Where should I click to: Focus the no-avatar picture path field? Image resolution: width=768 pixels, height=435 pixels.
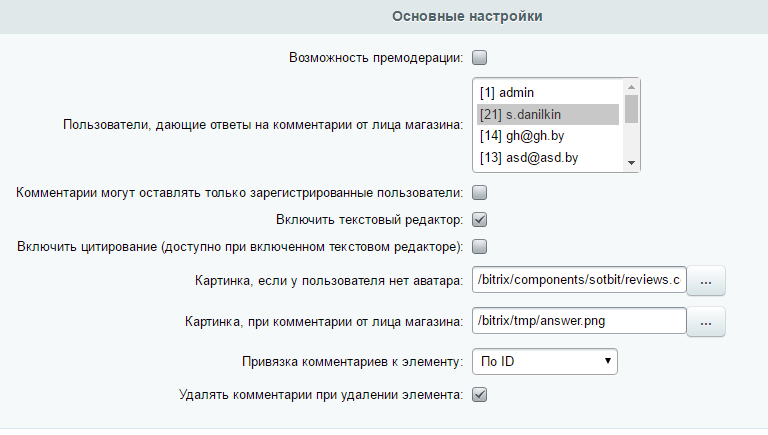[x=579, y=280]
